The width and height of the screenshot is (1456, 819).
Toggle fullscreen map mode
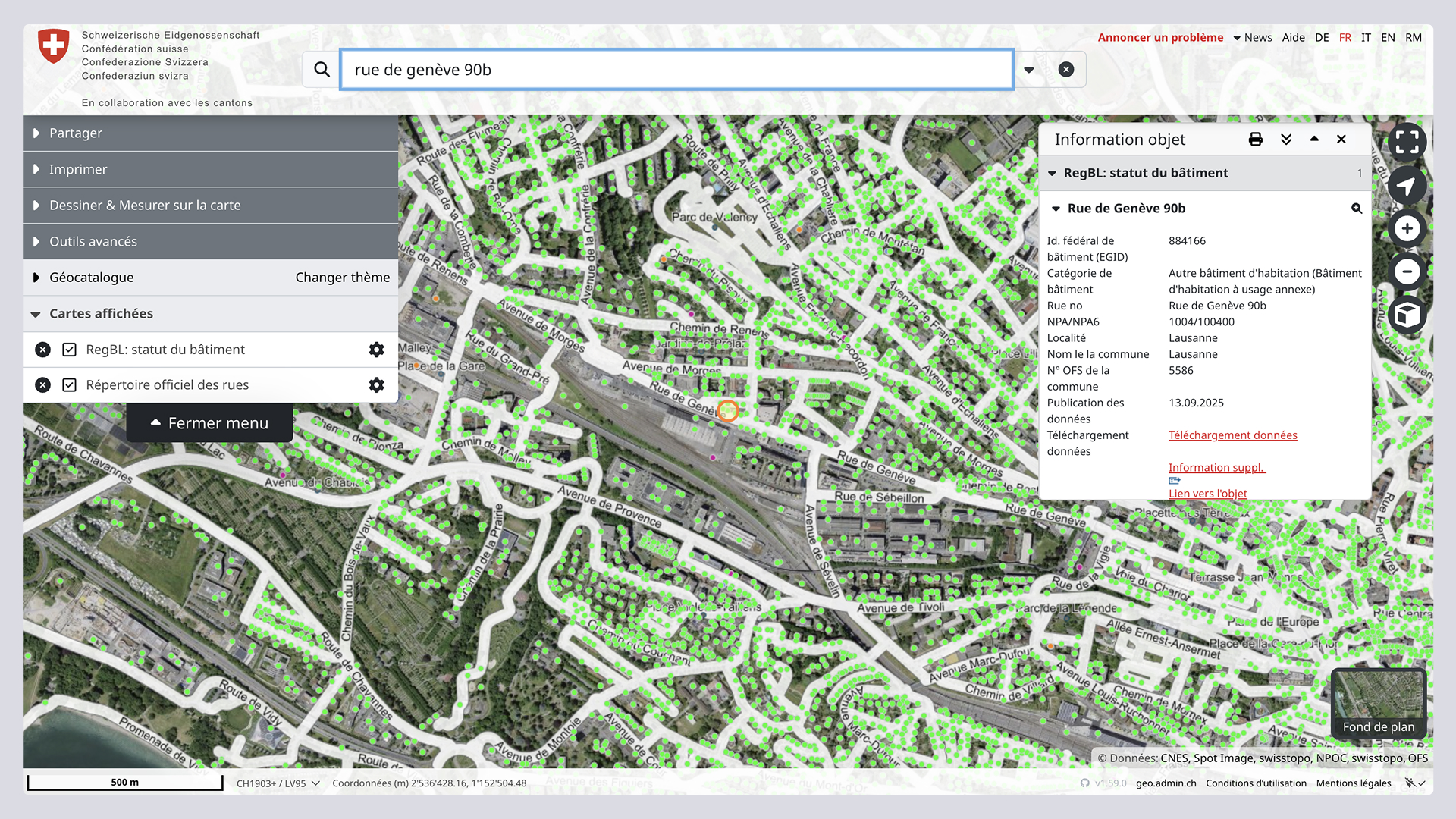pos(1407,142)
